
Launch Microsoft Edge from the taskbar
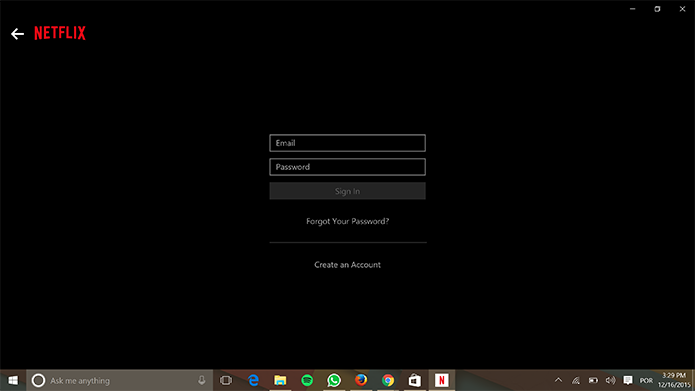[x=253, y=380]
